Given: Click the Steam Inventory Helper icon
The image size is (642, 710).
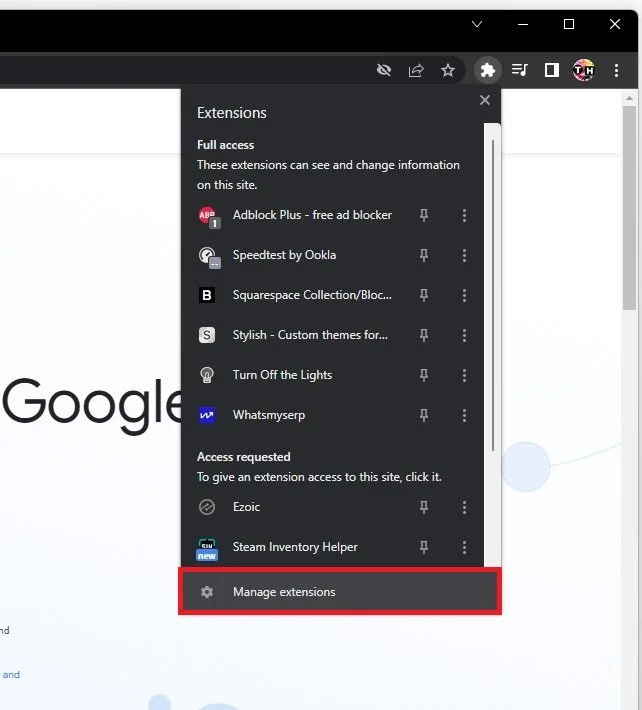Looking at the screenshot, I should pyautogui.click(x=207, y=549).
